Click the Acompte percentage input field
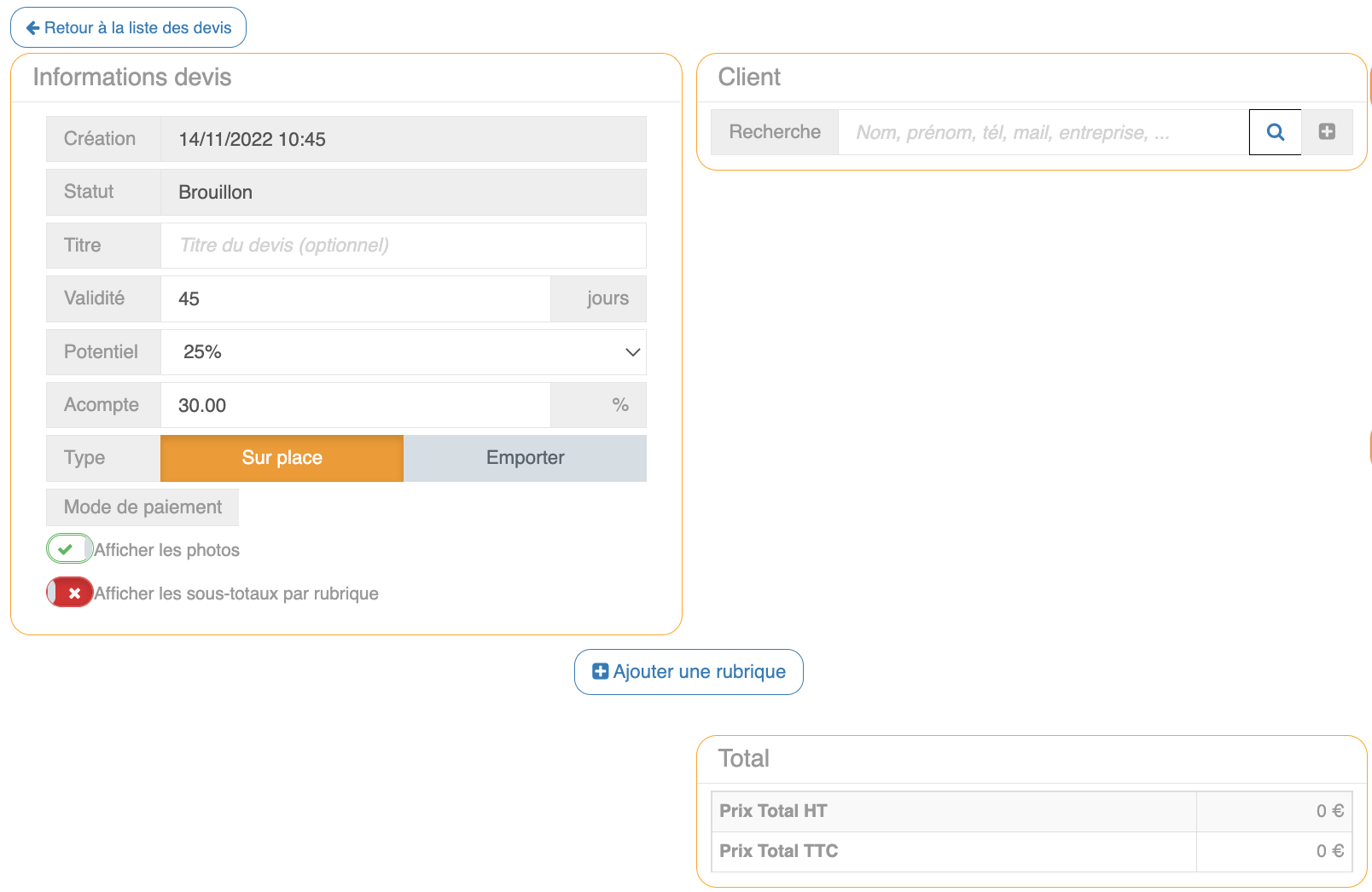1372x892 pixels. point(355,406)
